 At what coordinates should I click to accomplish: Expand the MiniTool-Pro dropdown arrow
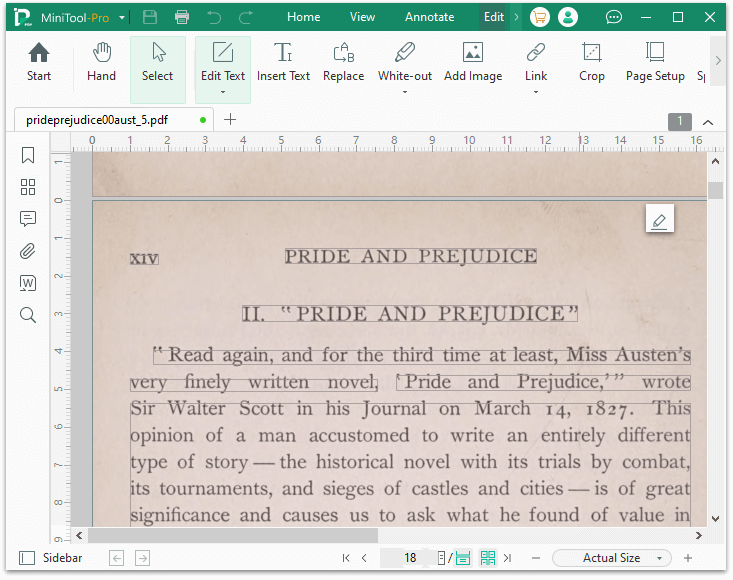[122, 18]
